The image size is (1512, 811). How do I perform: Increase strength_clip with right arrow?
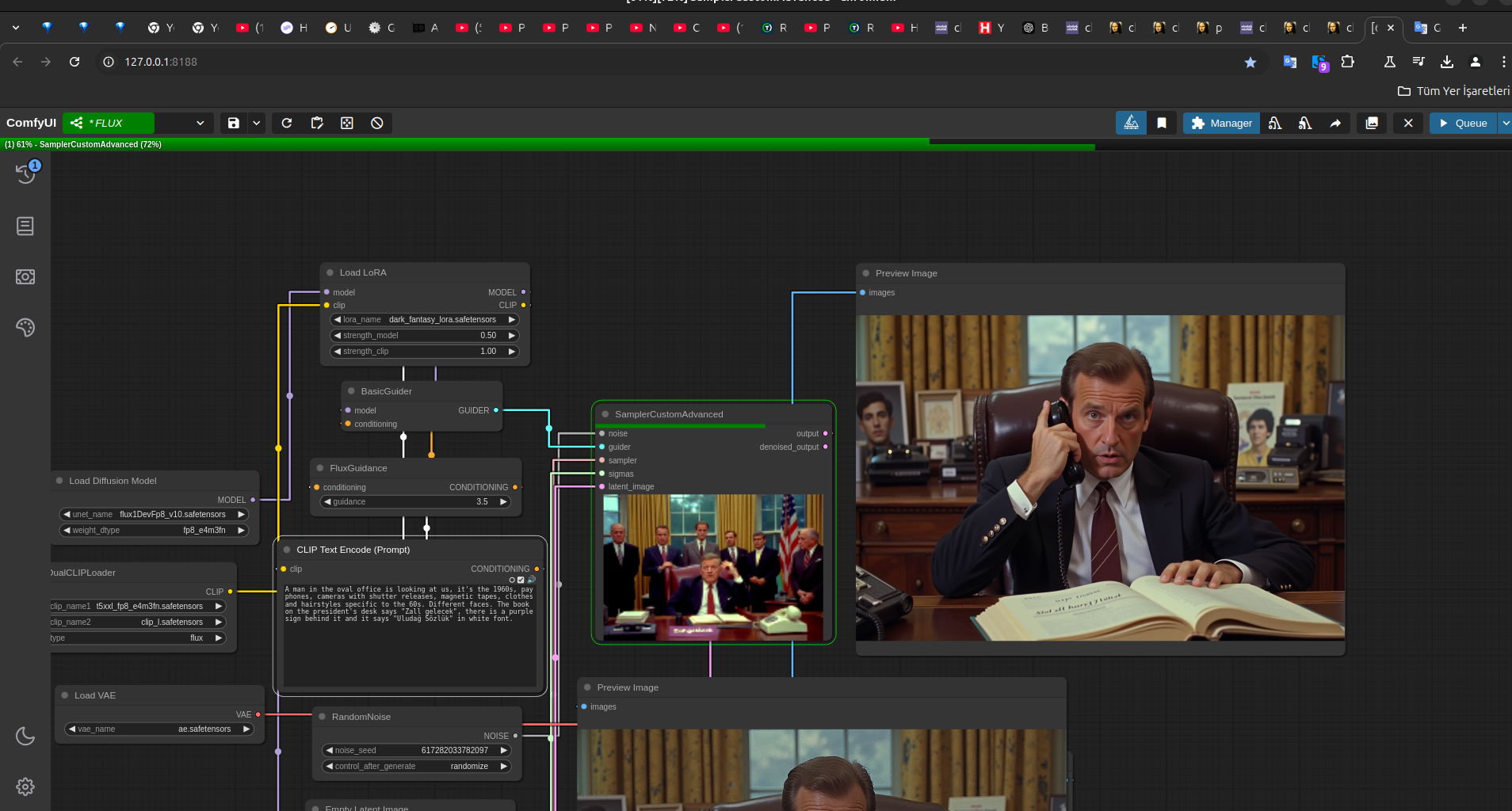(512, 352)
